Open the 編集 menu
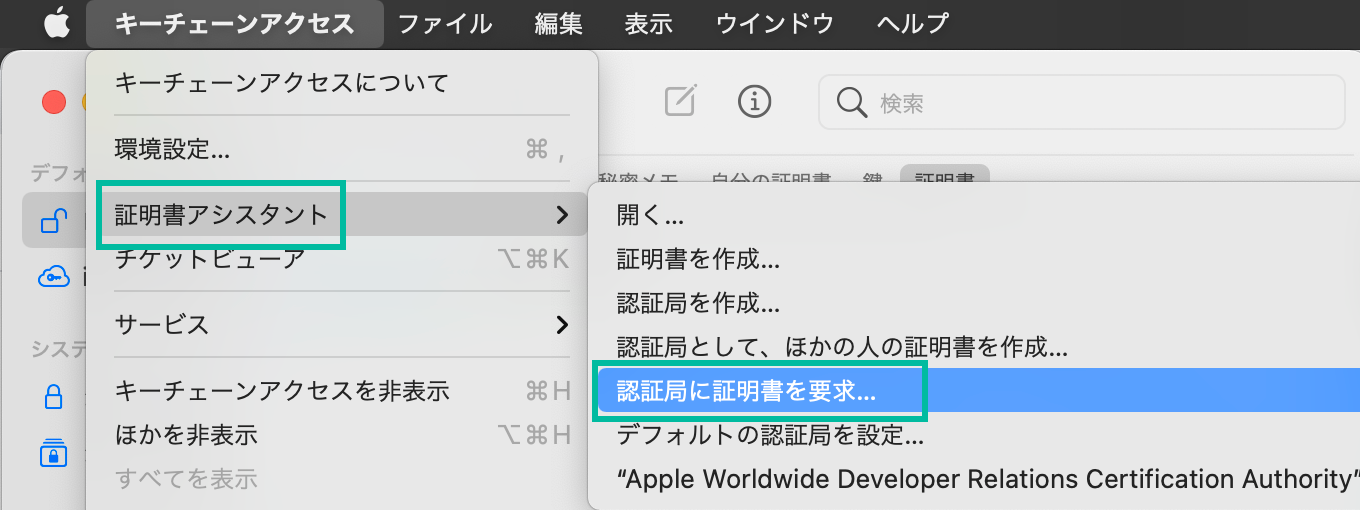The height and width of the screenshot is (510, 1360). (x=558, y=24)
